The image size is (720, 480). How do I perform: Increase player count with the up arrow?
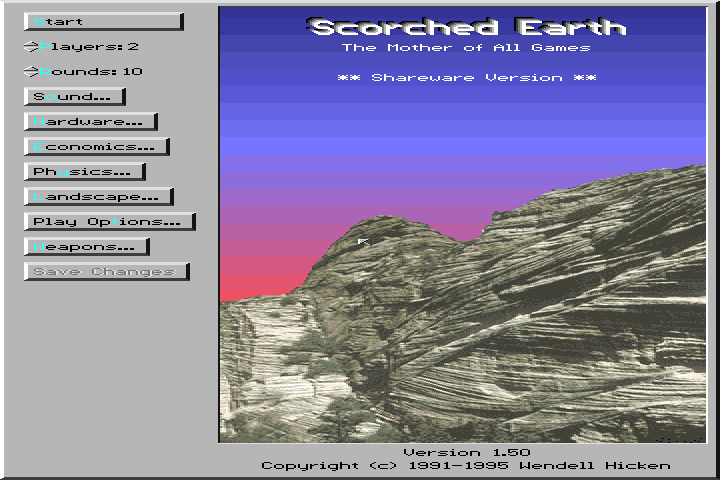pos(30,43)
